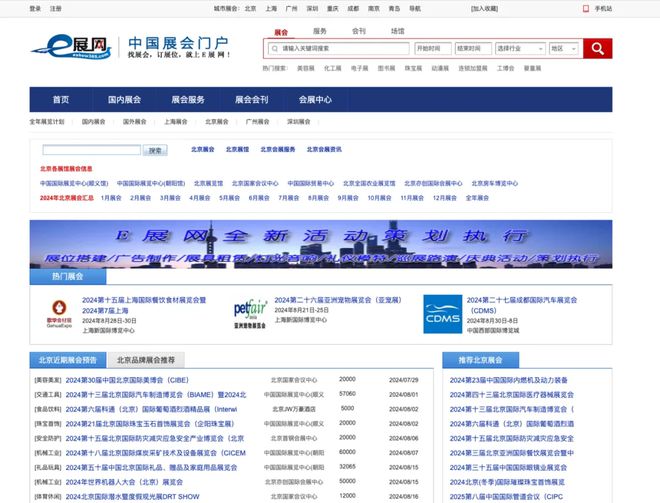Click the gray 搜索 button
This screenshot has width=660, height=503.
[155, 150]
